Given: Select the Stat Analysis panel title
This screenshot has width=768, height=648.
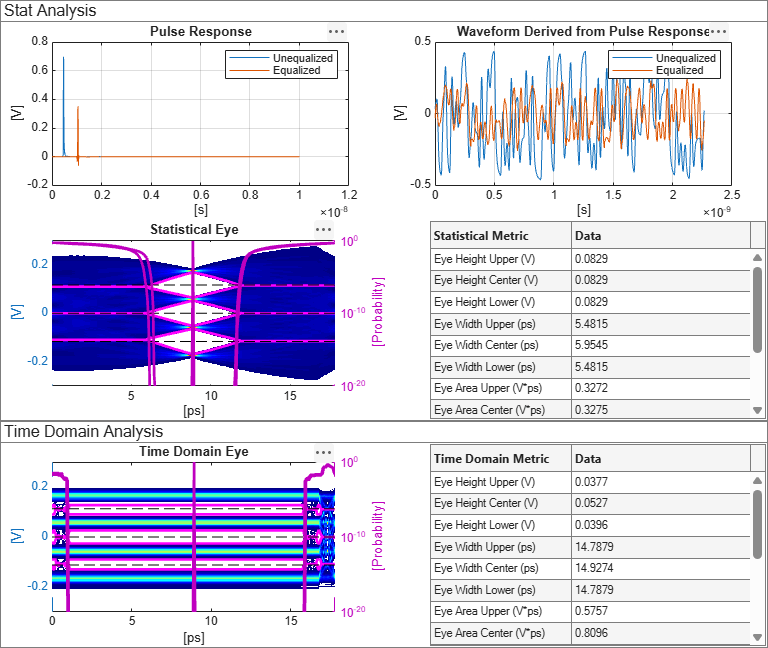Looking at the screenshot, I should point(50,11).
